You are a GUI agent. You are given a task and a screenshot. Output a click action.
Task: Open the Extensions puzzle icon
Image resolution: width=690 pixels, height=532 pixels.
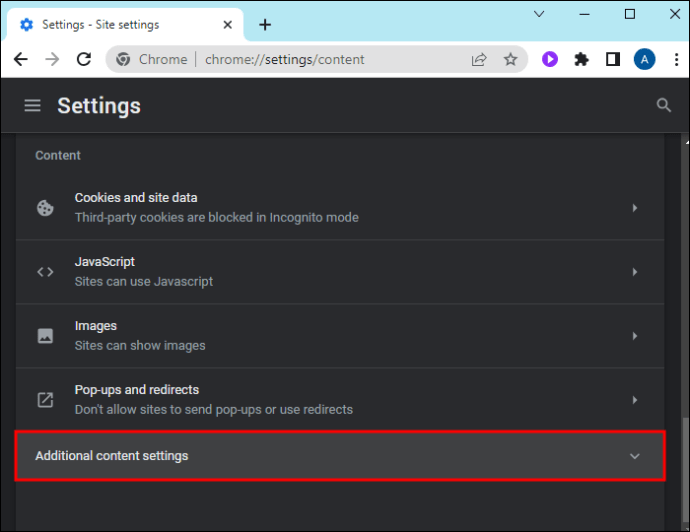[581, 59]
